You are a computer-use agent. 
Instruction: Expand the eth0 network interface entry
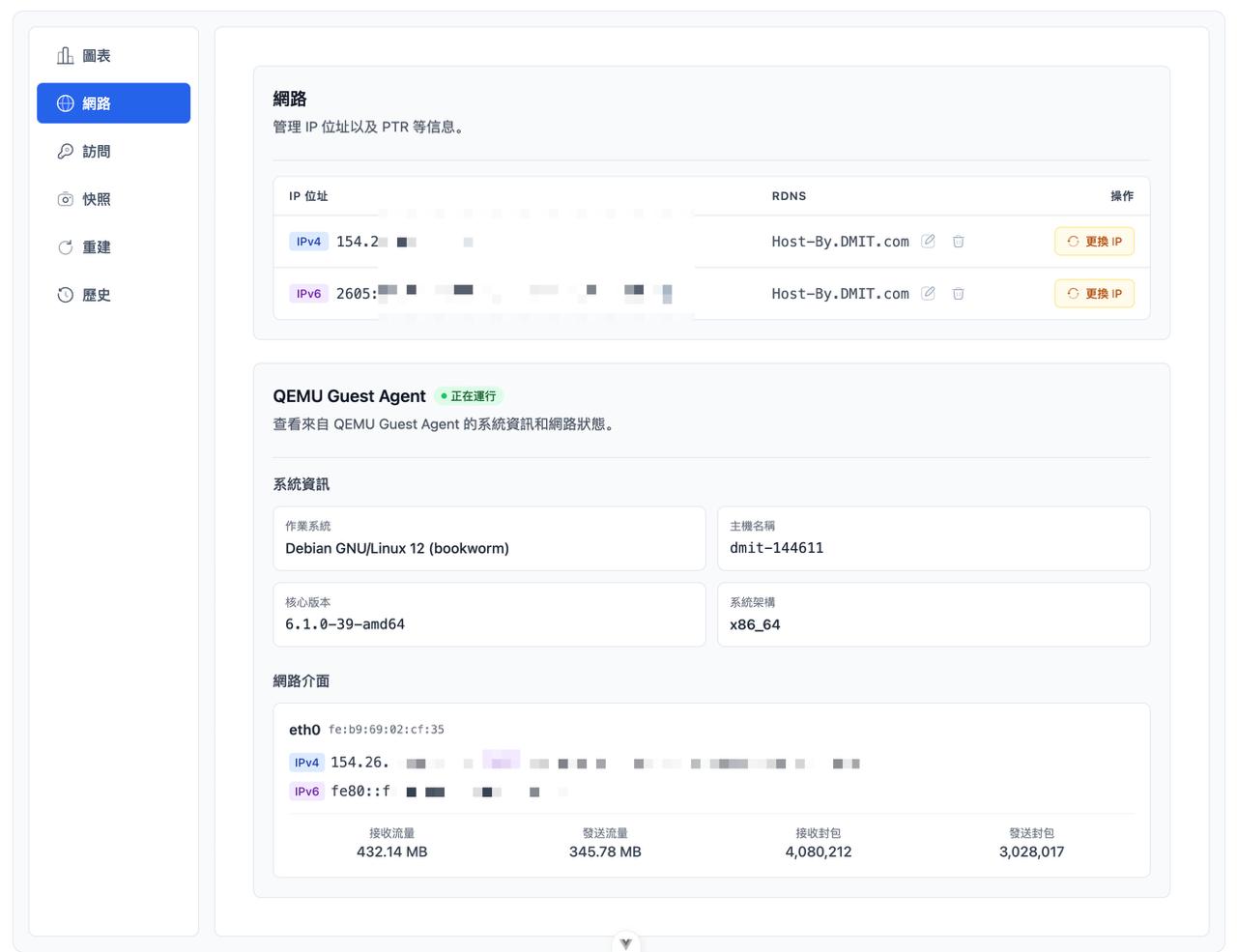point(303,730)
